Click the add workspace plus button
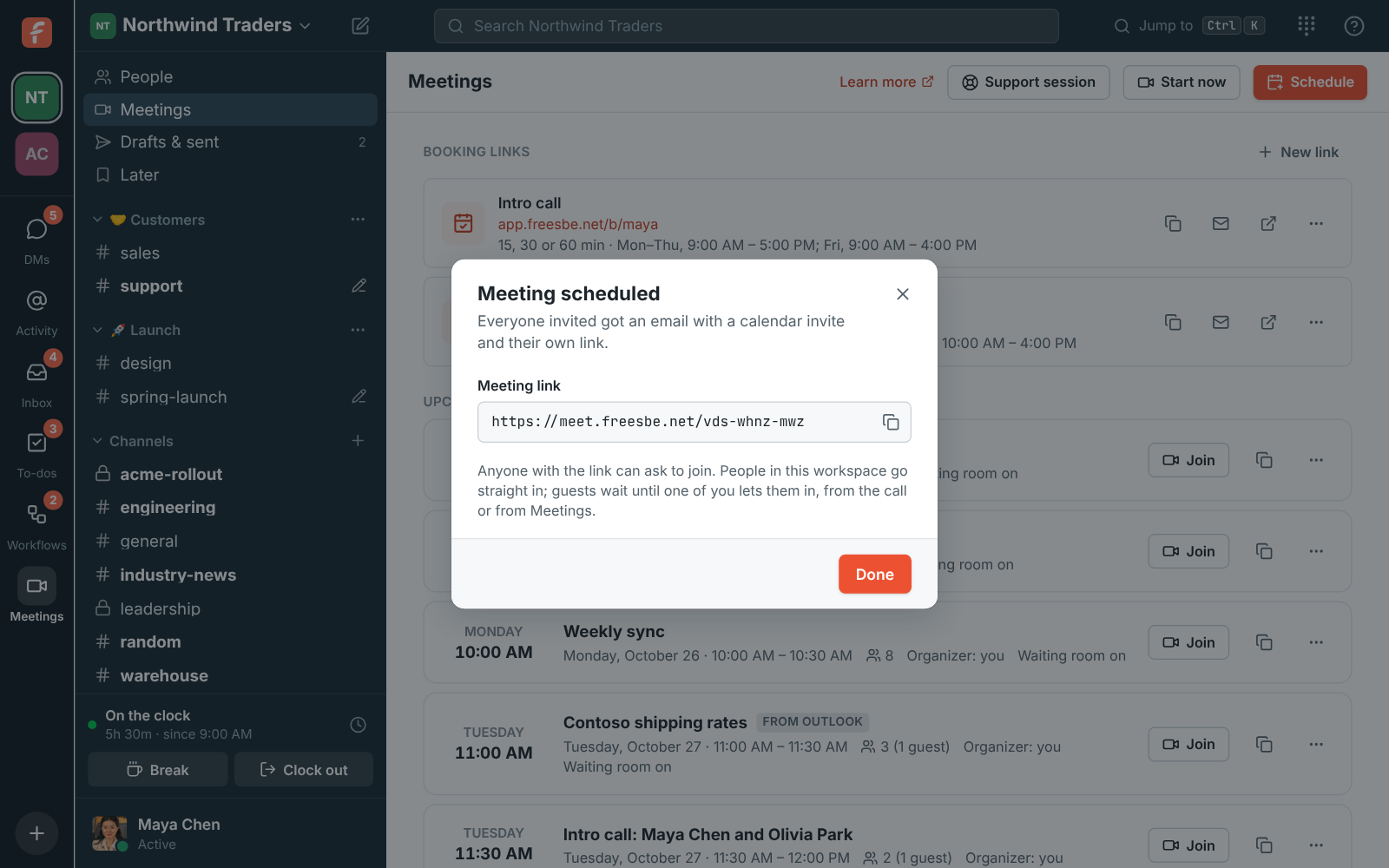 [36, 833]
